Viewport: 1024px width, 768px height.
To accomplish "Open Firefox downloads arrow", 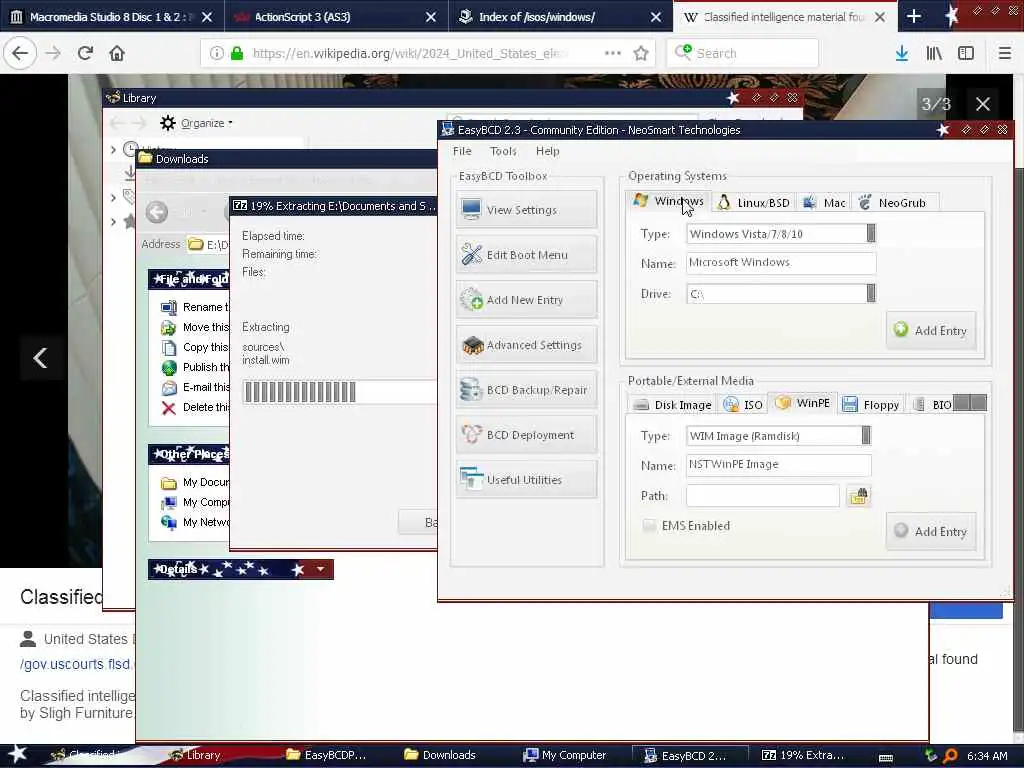I will click(x=902, y=53).
